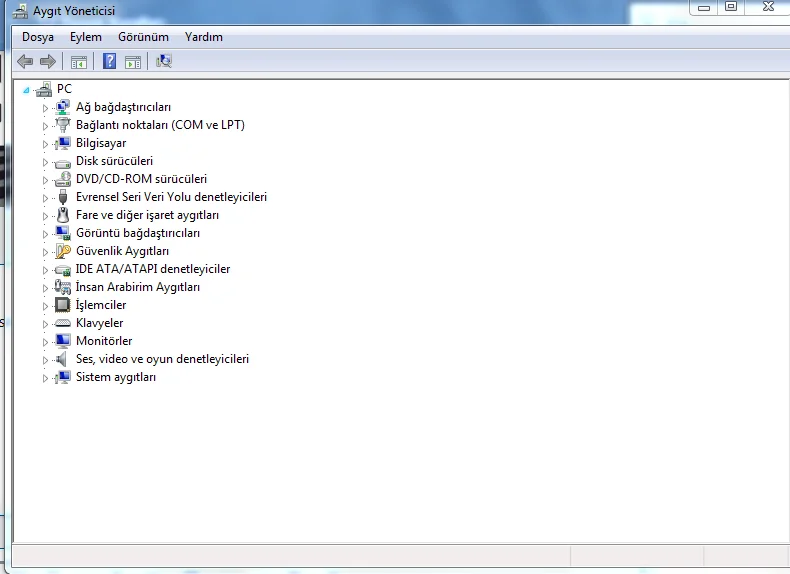Open the Eylem menu
Screen dimensions: 790x574
[86, 37]
